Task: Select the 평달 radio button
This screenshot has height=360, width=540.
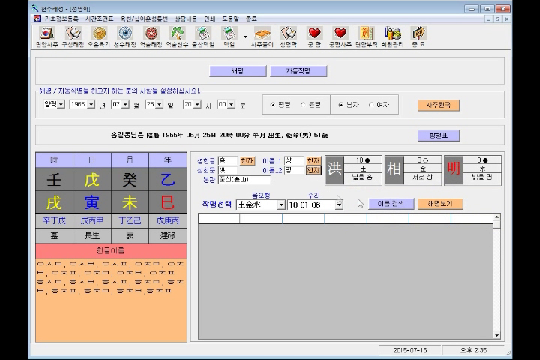Action: tap(273, 105)
